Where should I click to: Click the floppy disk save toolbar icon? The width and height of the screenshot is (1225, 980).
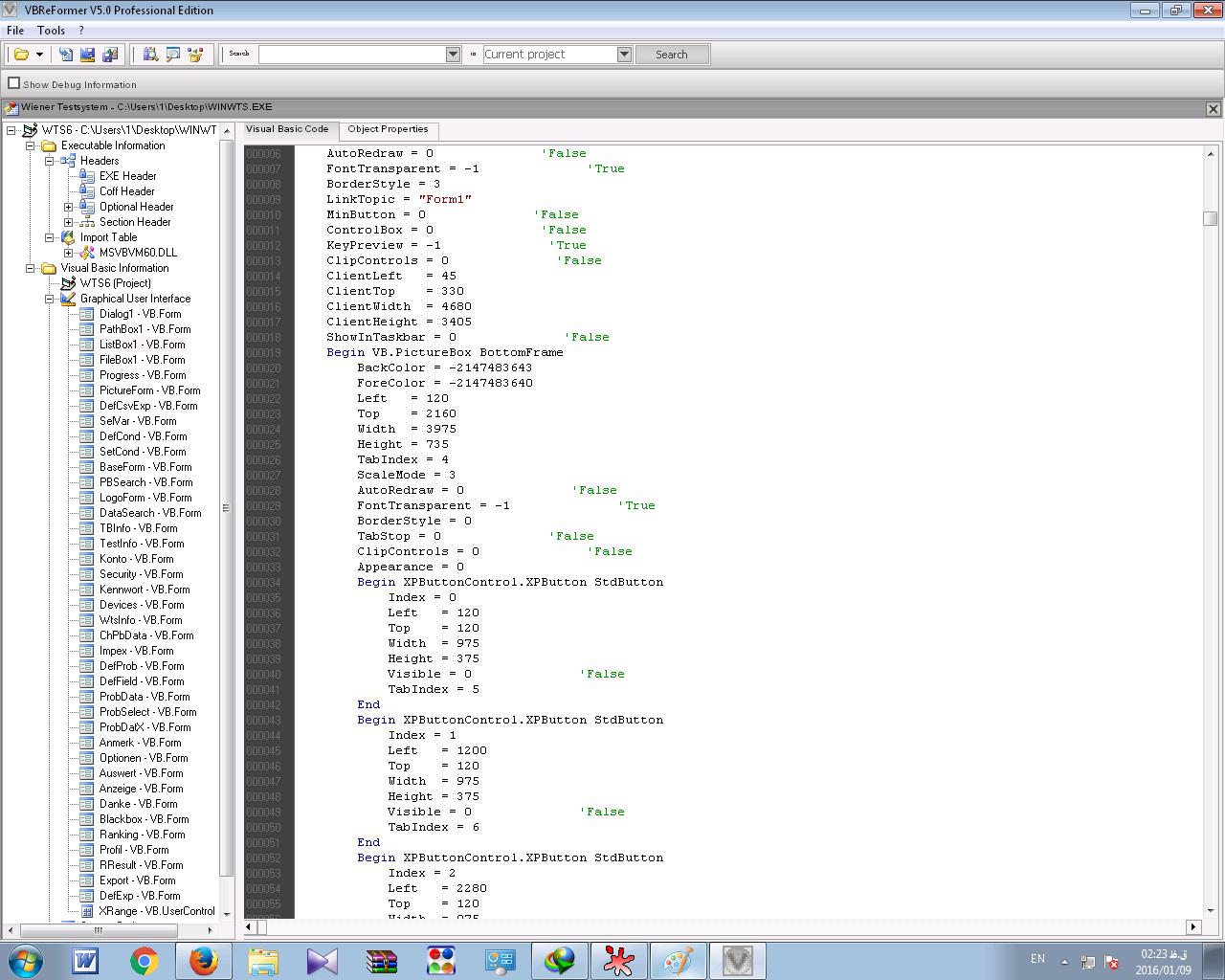(x=87, y=55)
